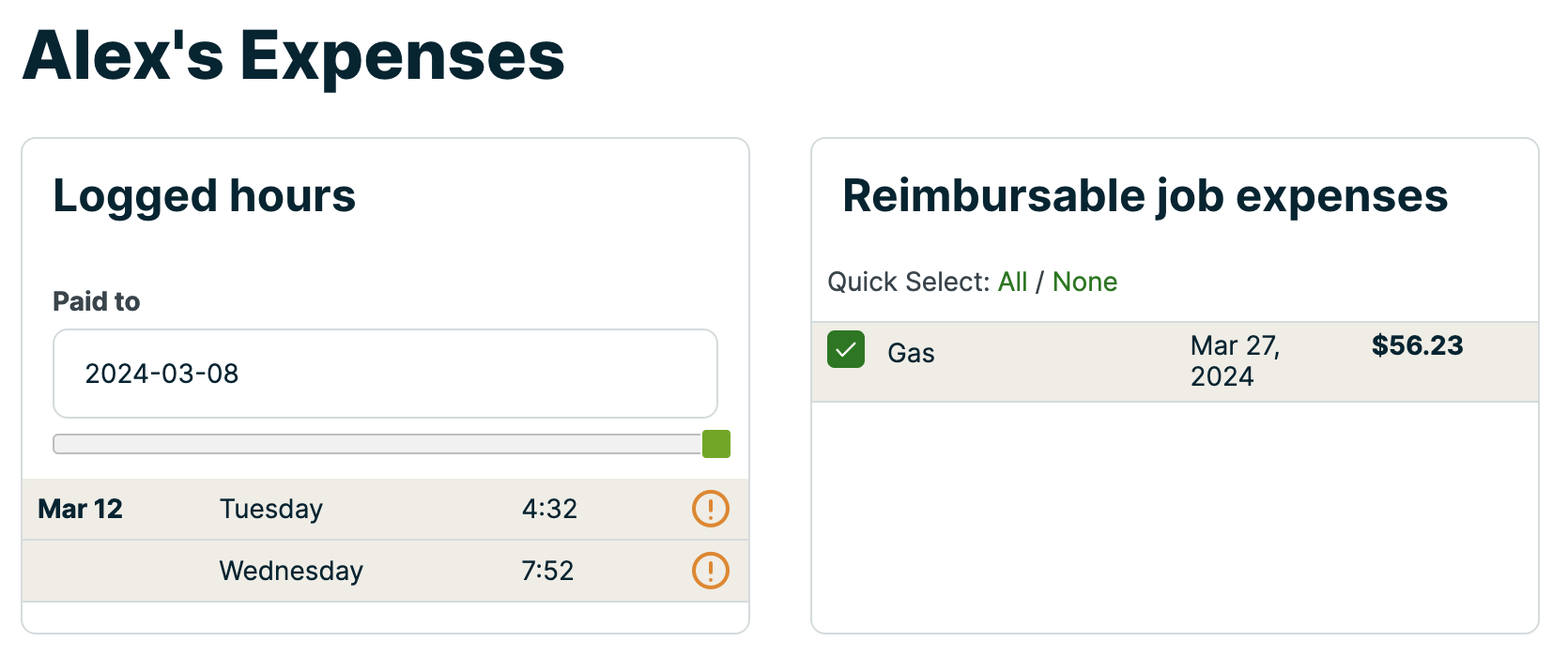1568x657 pixels.
Task: Click the $56.23 expense amount
Action: pos(1417,345)
